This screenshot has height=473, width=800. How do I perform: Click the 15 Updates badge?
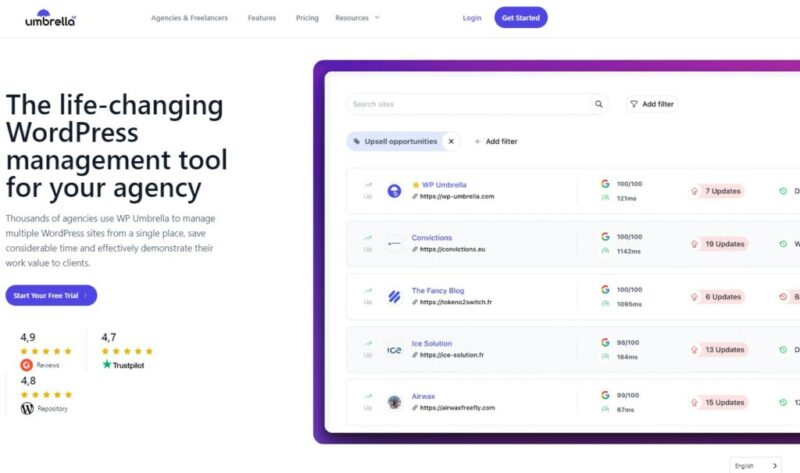point(718,403)
